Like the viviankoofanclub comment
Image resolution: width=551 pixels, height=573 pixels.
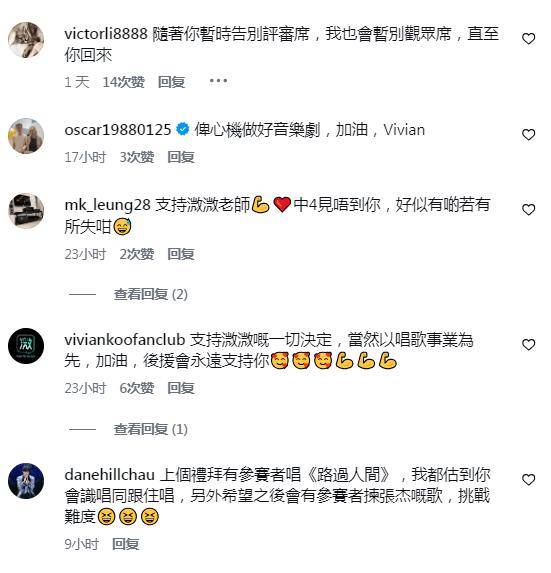[x=528, y=345]
